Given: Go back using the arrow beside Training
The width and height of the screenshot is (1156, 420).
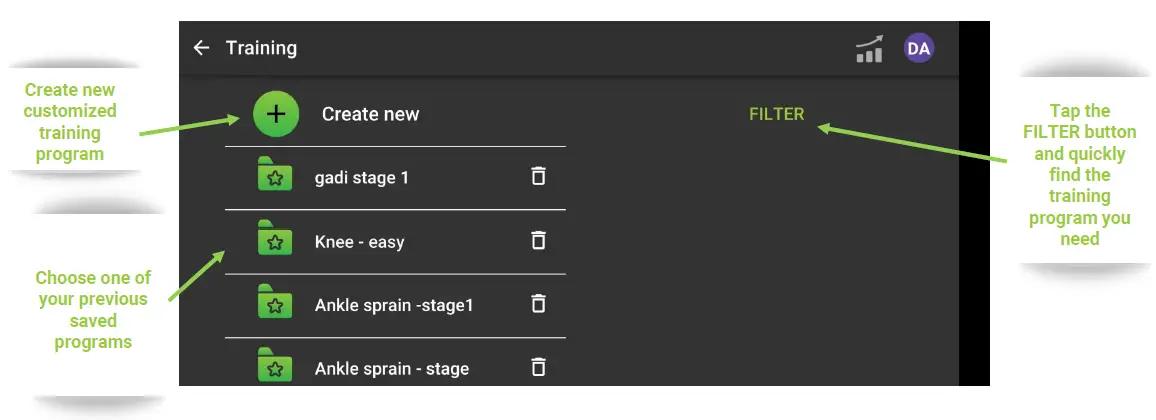Looking at the screenshot, I should [x=202, y=48].
